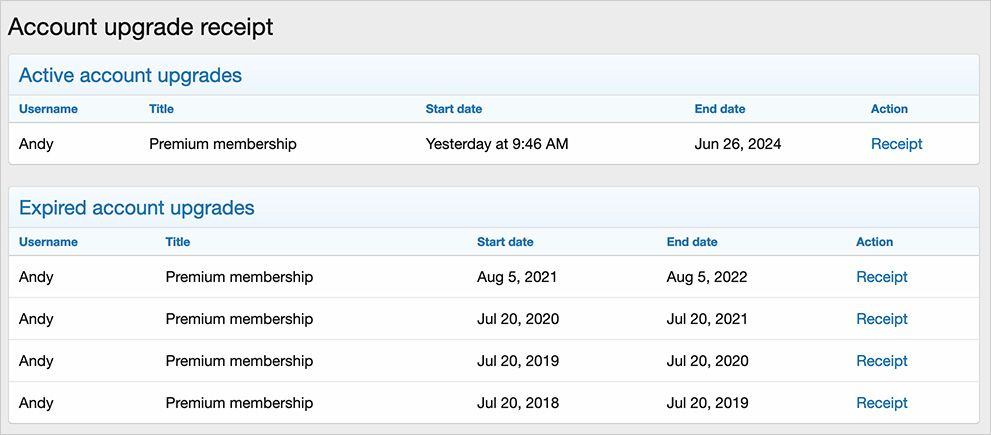Click End date header in active upgrades table
The height and width of the screenshot is (435, 991).
(x=719, y=109)
